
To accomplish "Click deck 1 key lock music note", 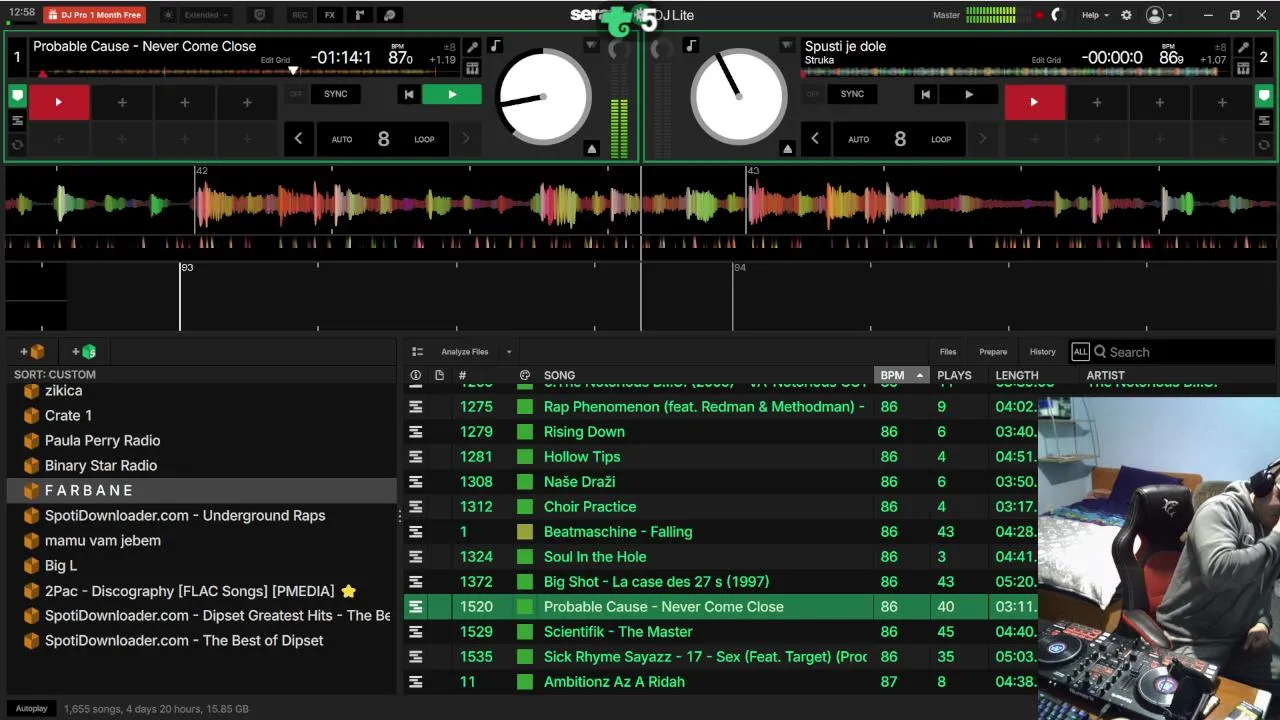I will pos(495,46).
